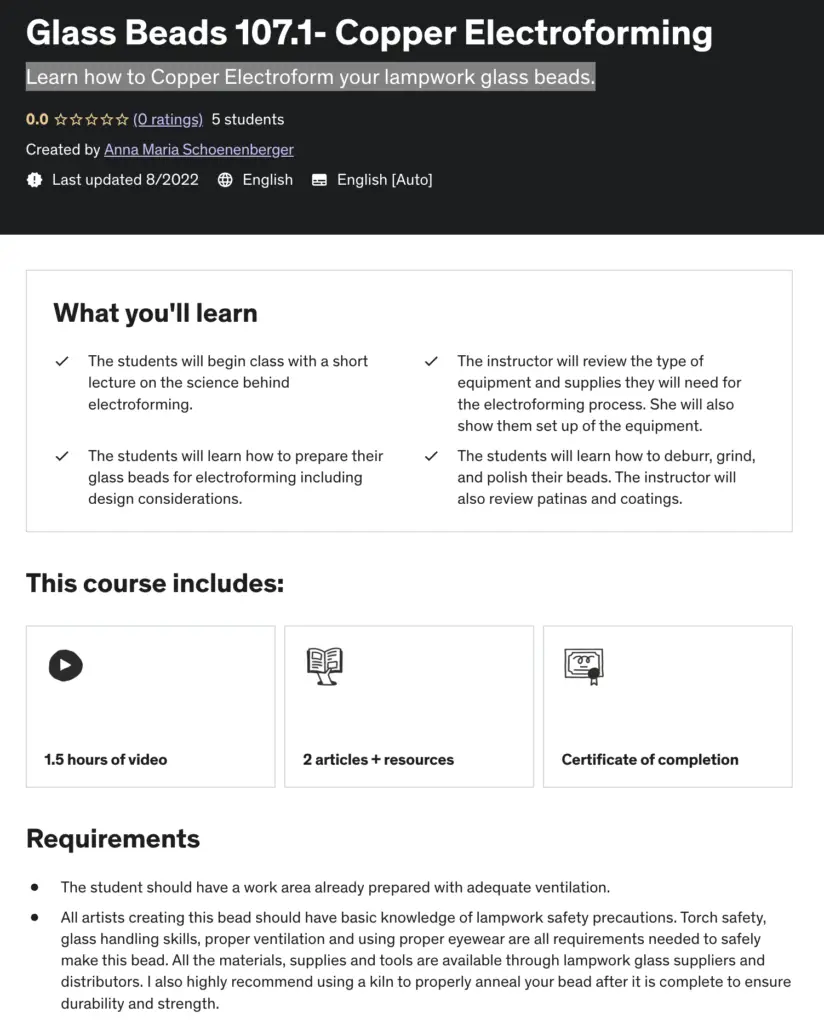This screenshot has height=1024, width=824.
Task: Select the 1.5 hours of video card
Action: click(x=150, y=706)
